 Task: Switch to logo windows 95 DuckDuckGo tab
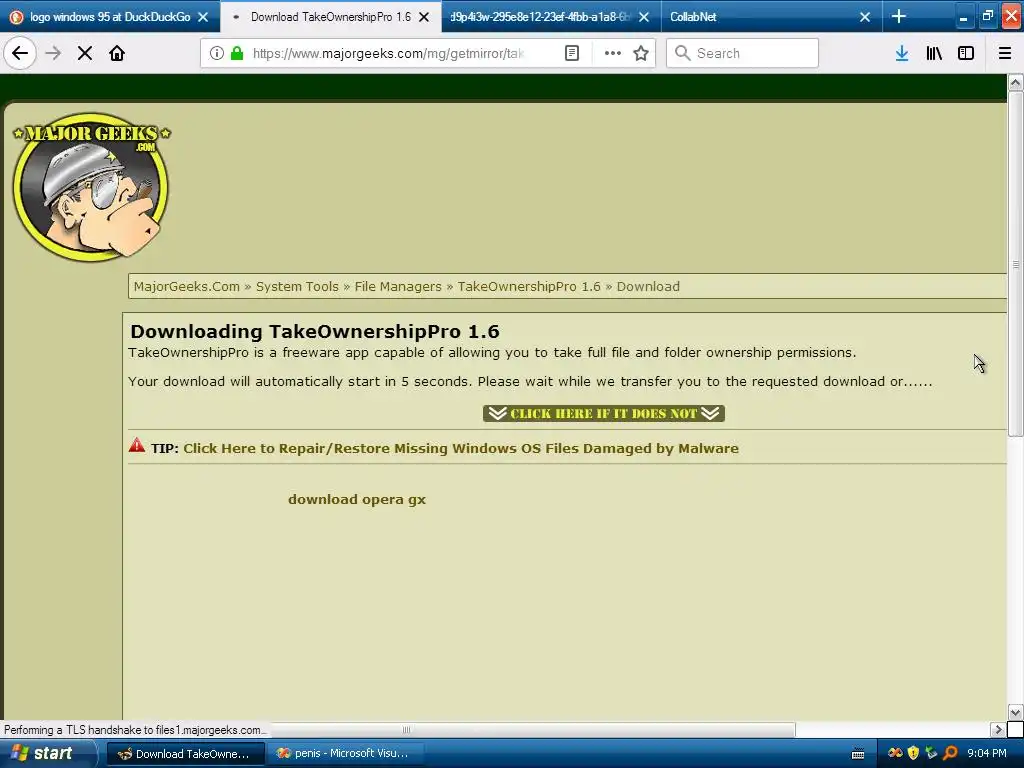point(110,17)
